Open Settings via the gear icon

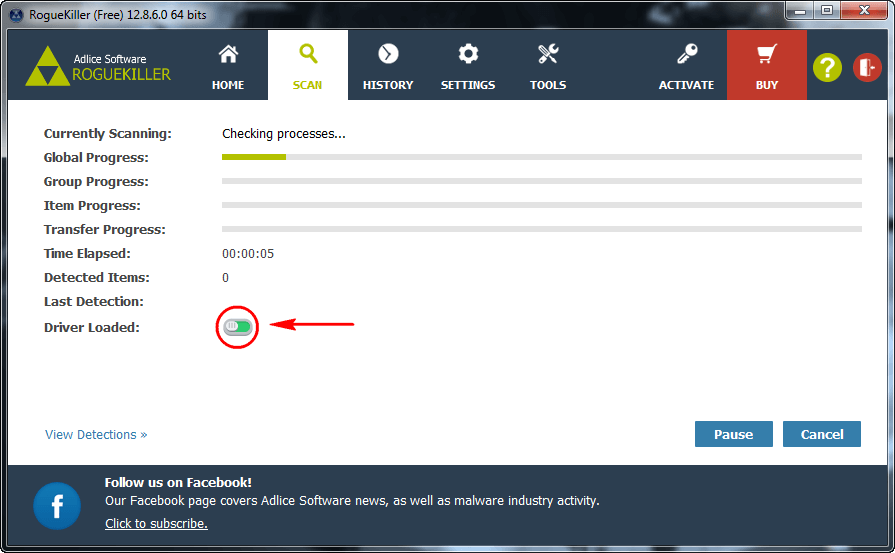click(468, 54)
